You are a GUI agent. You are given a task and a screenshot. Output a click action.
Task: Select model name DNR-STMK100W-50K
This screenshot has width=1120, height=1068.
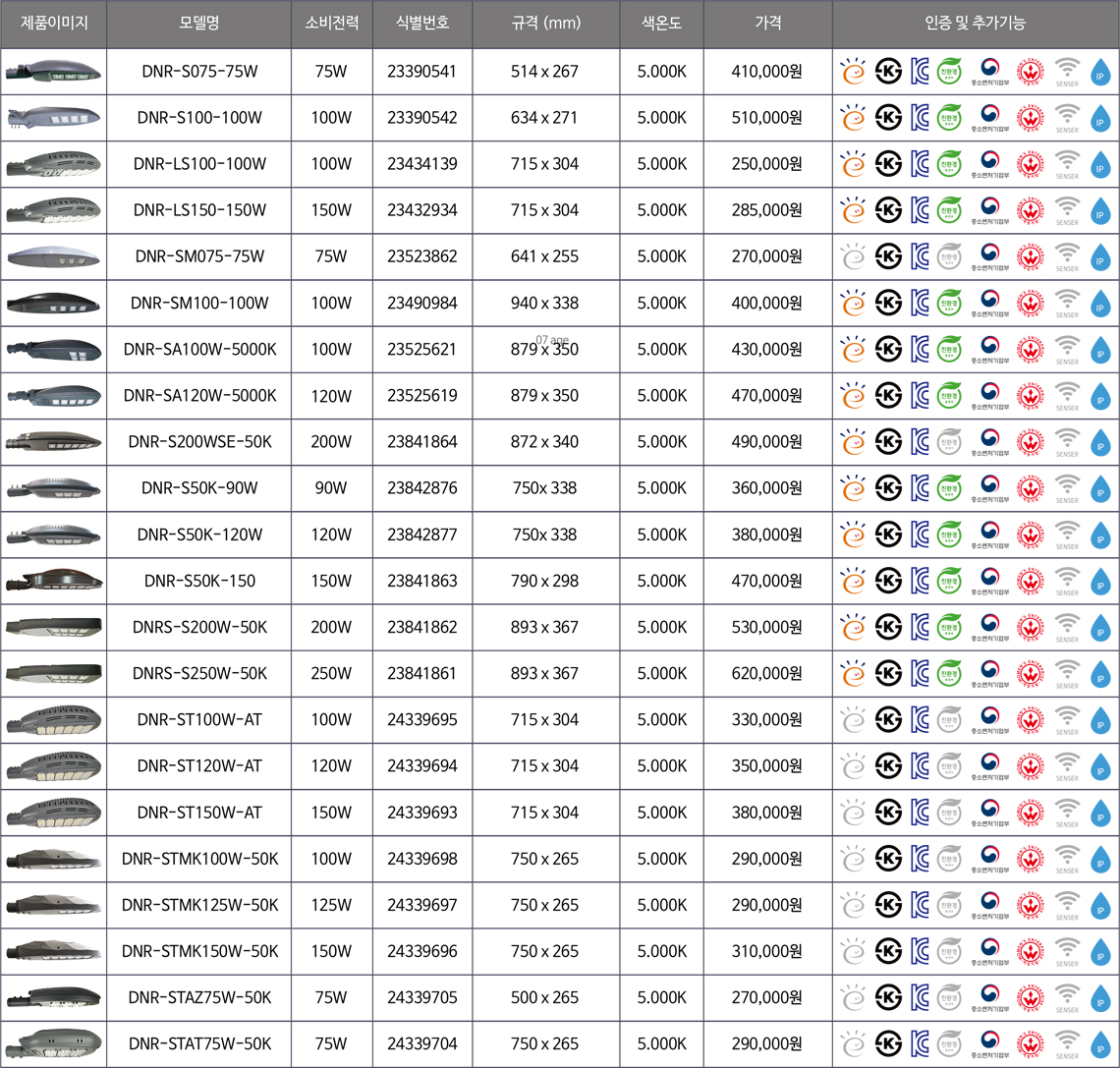pos(199,859)
